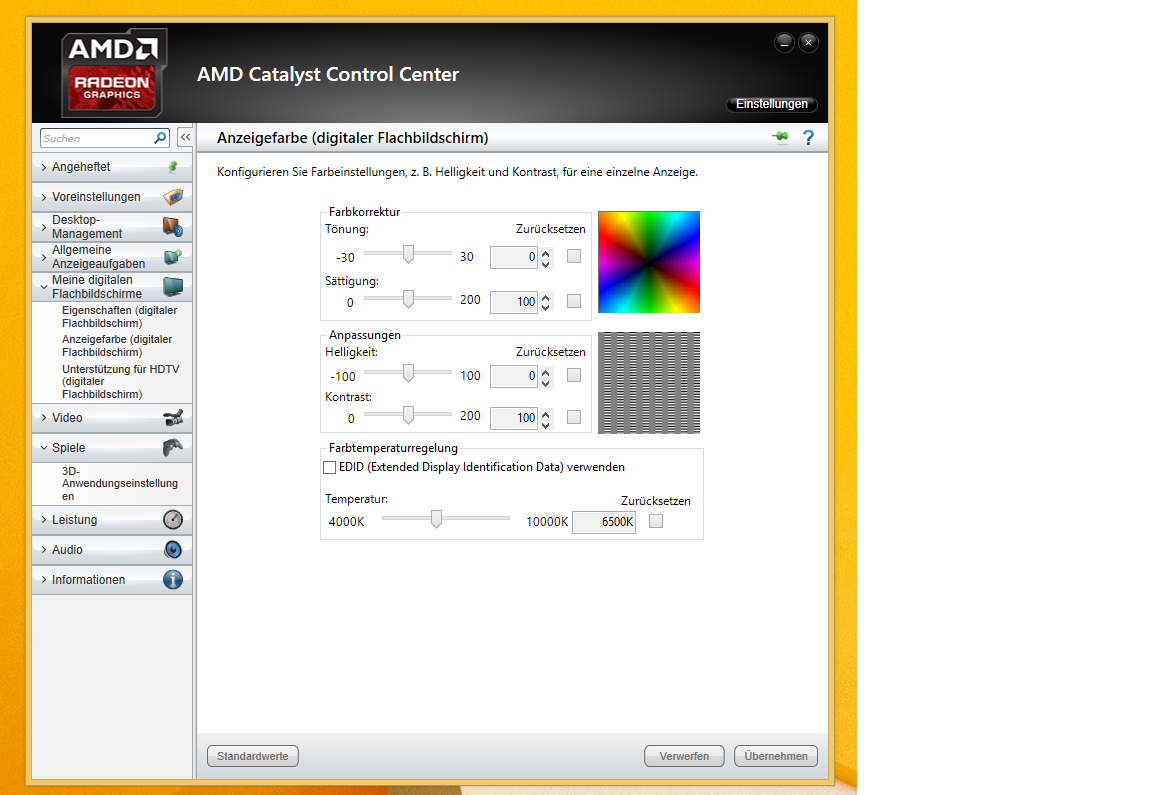Click the Sättigung slider thumb
This screenshot has height=795, width=1152.
408,299
